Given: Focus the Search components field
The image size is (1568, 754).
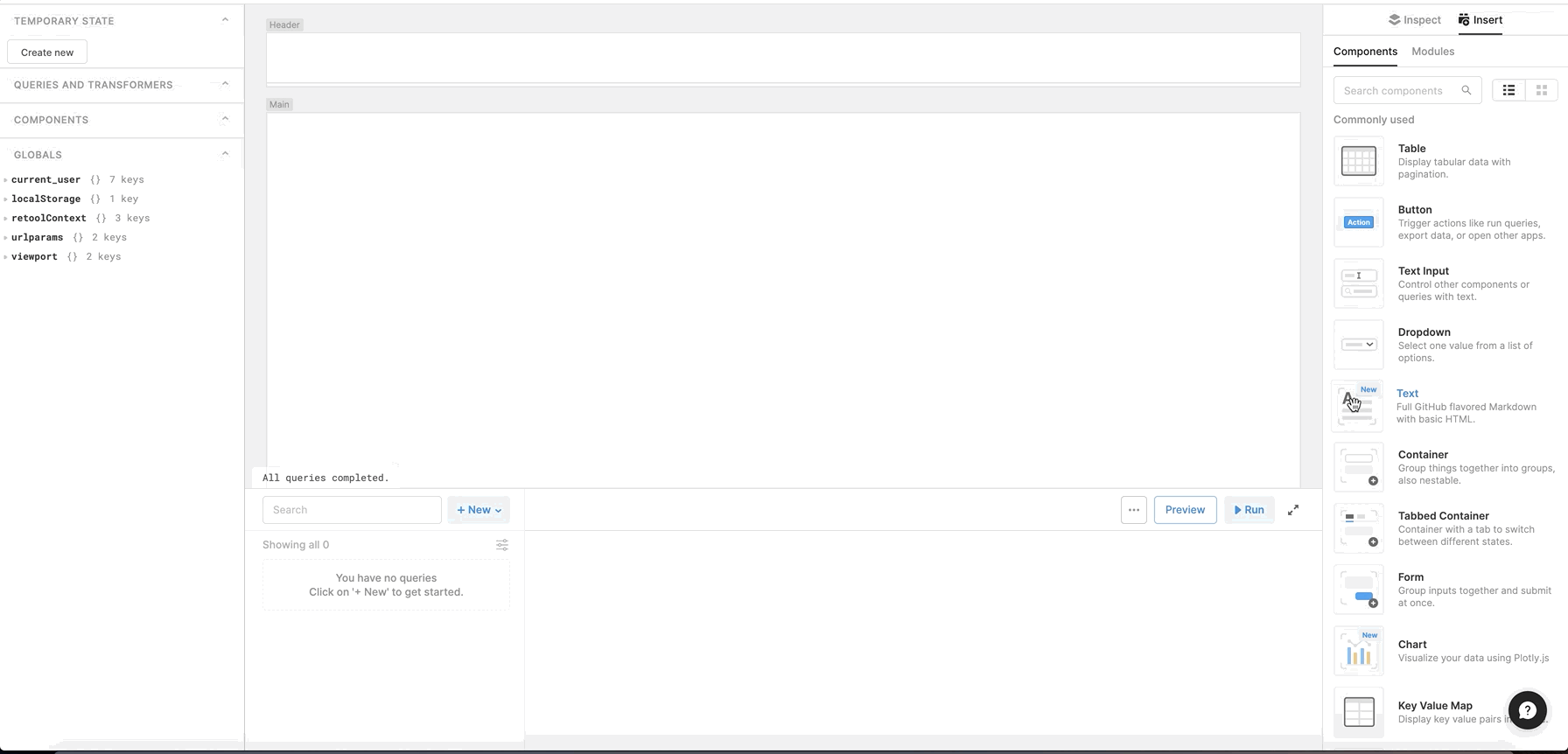Looking at the screenshot, I should pyautogui.click(x=1407, y=90).
